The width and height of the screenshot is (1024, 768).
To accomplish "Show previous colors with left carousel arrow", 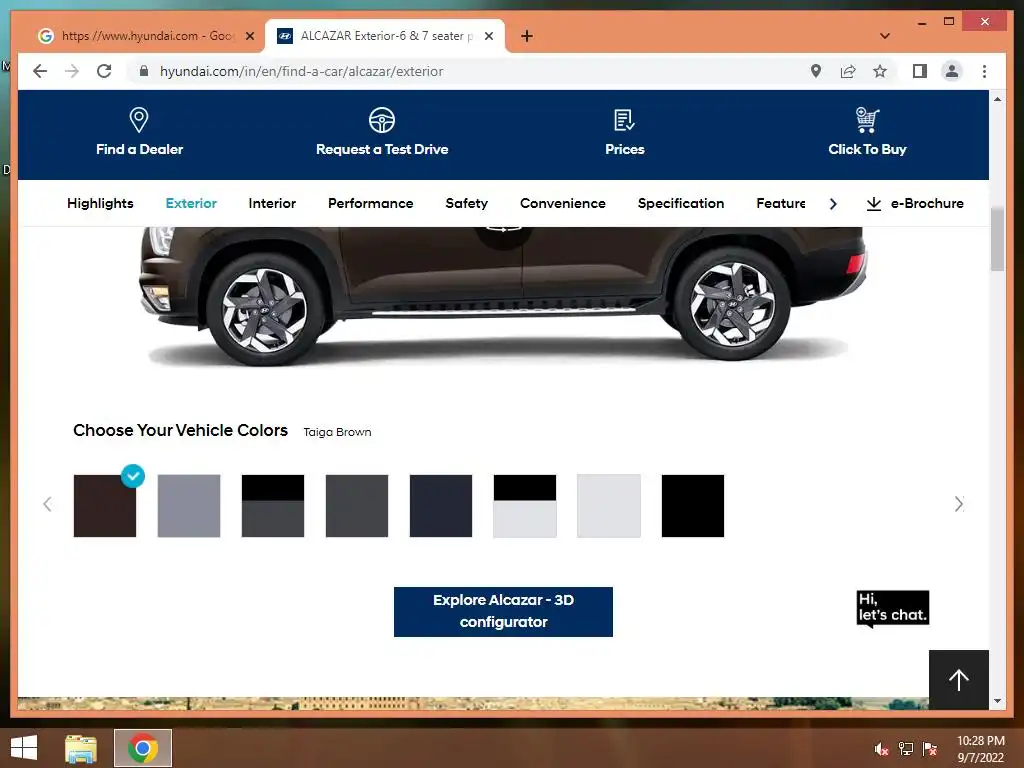I will 47,504.
